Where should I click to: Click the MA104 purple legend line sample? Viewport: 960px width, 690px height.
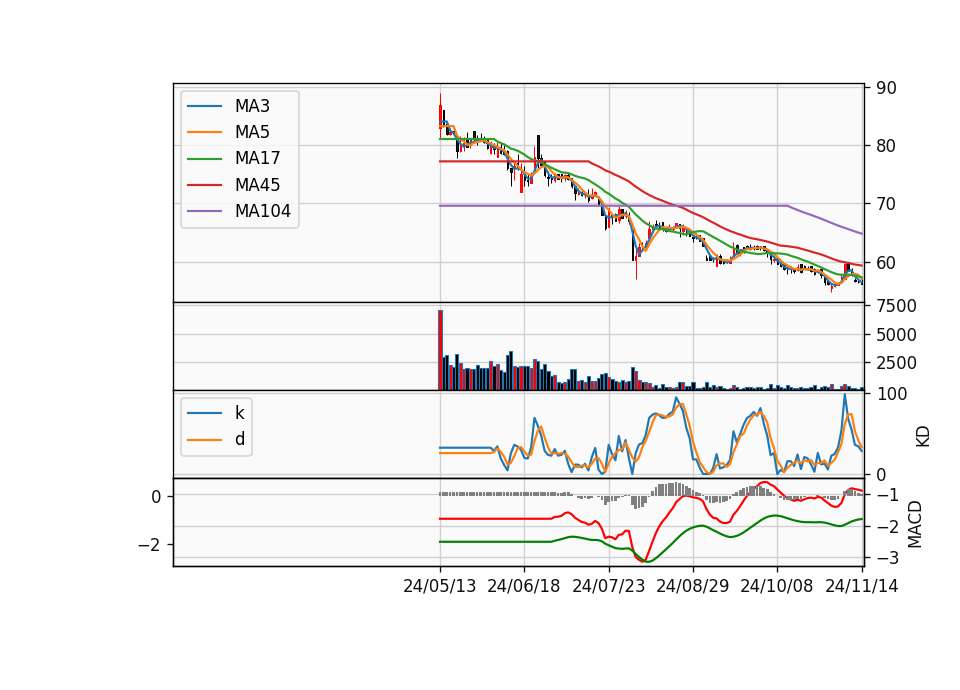pos(204,212)
